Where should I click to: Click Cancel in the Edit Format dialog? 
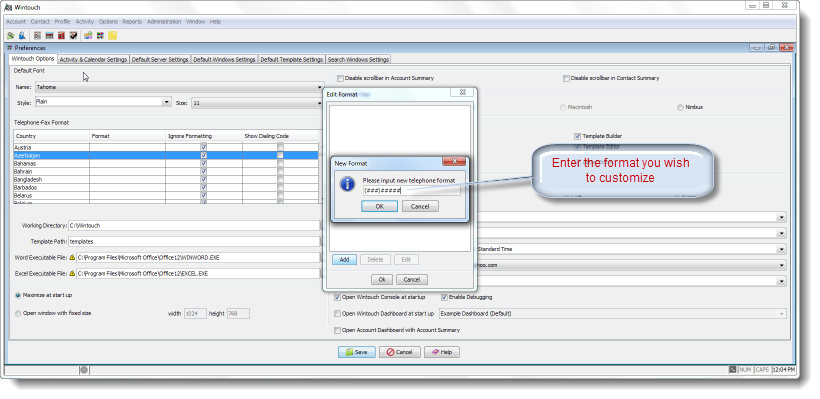(412, 280)
